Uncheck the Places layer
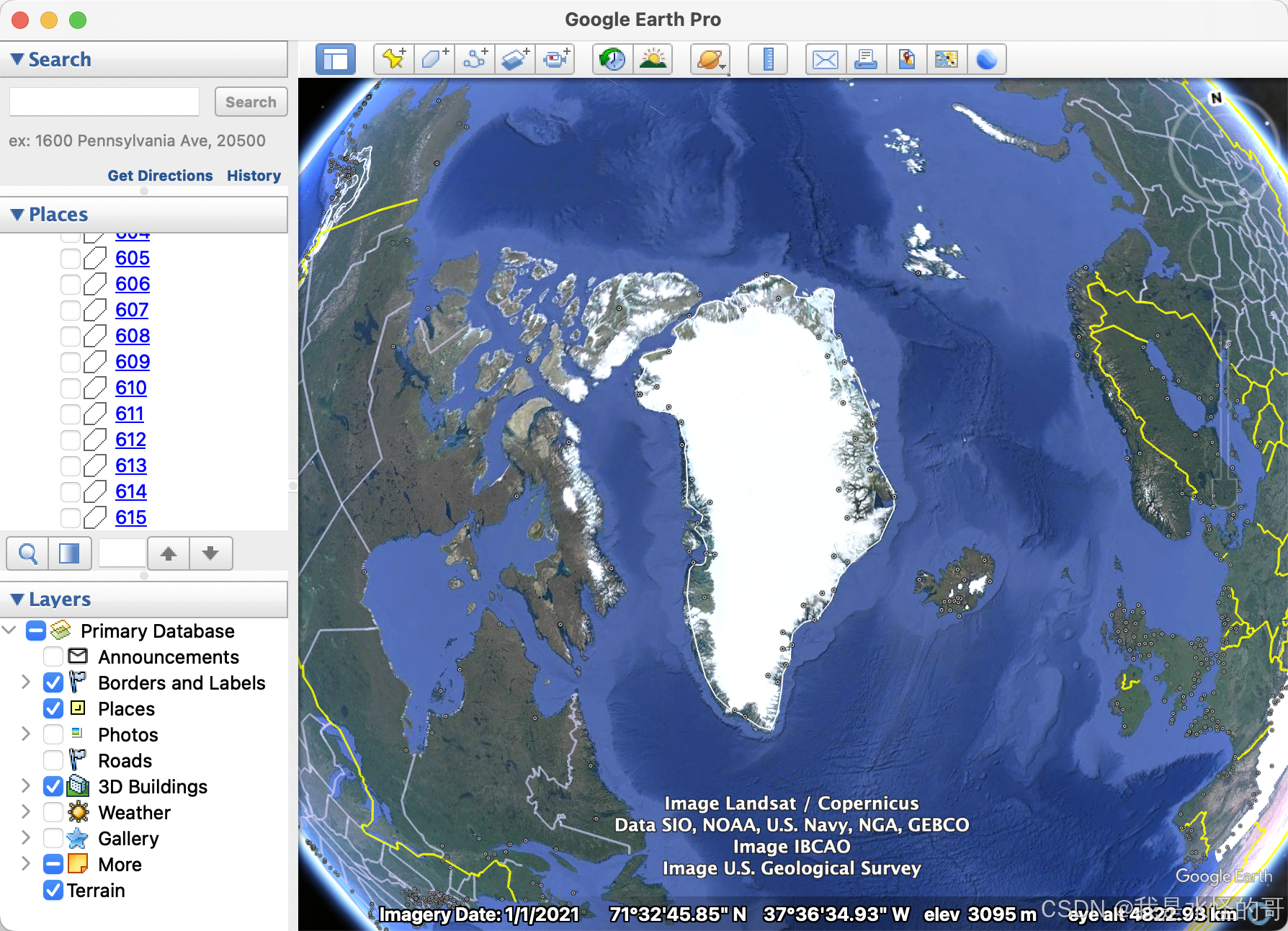The image size is (1288, 931). pyautogui.click(x=53, y=708)
